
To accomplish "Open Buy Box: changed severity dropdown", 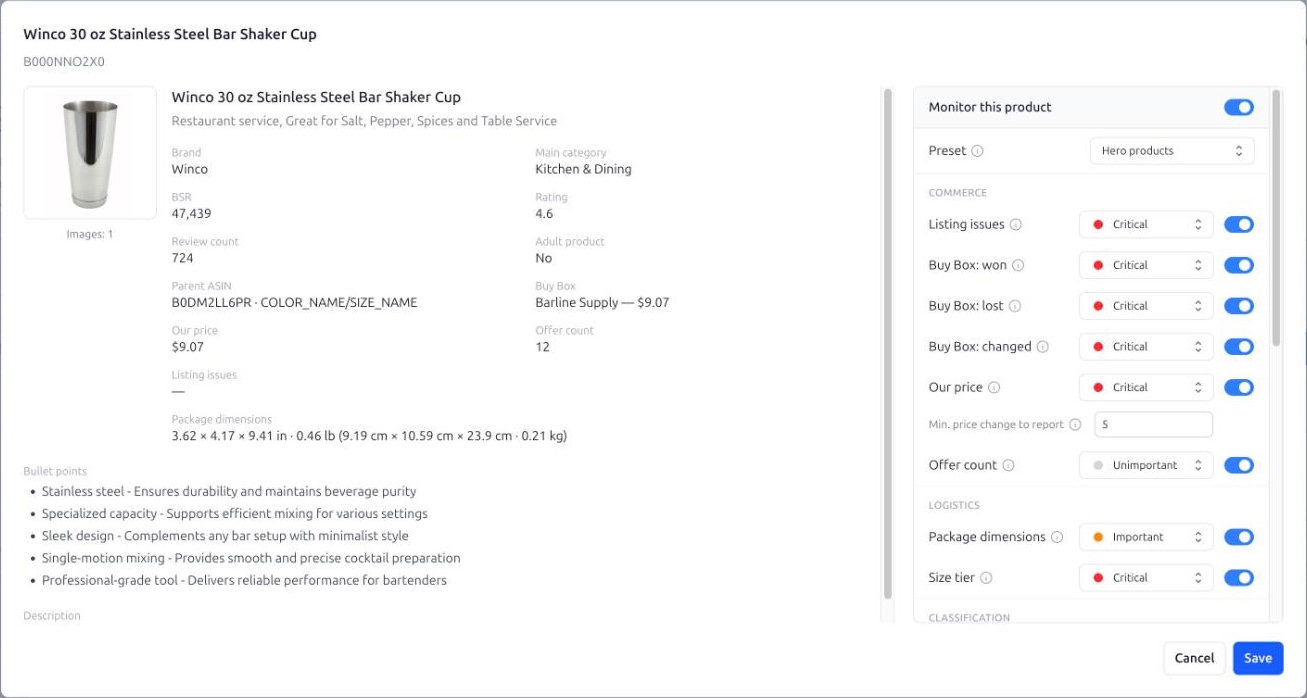I will pyautogui.click(x=1146, y=347).
